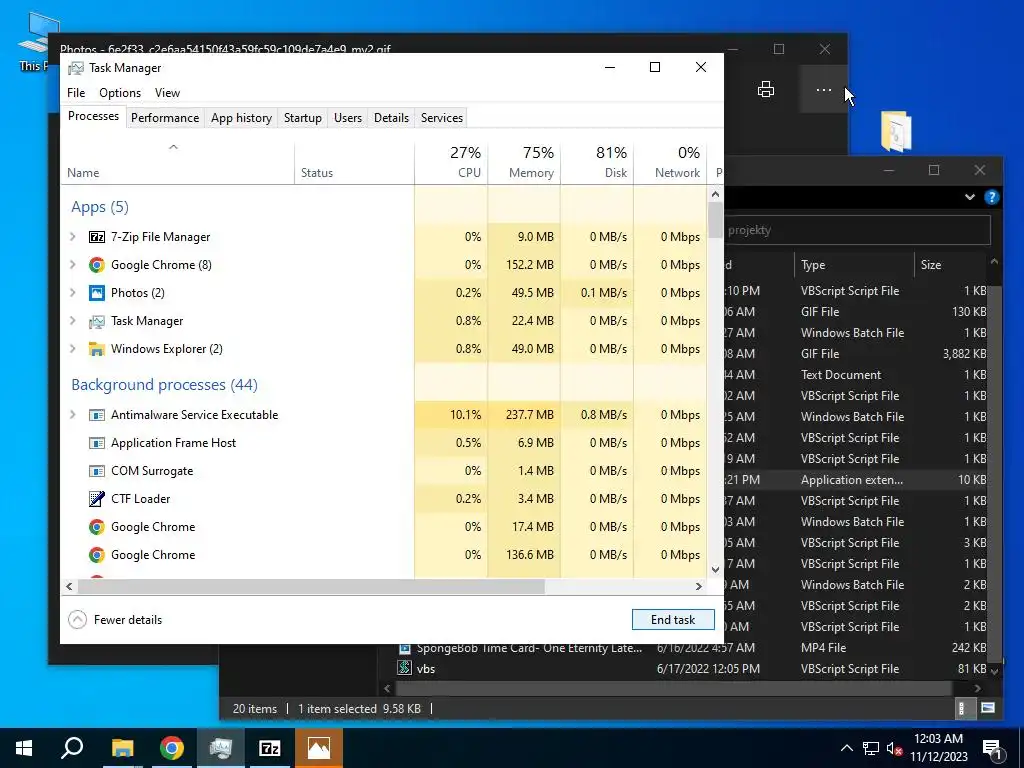
Task: Click the Photos taskbar button
Action: point(319,748)
